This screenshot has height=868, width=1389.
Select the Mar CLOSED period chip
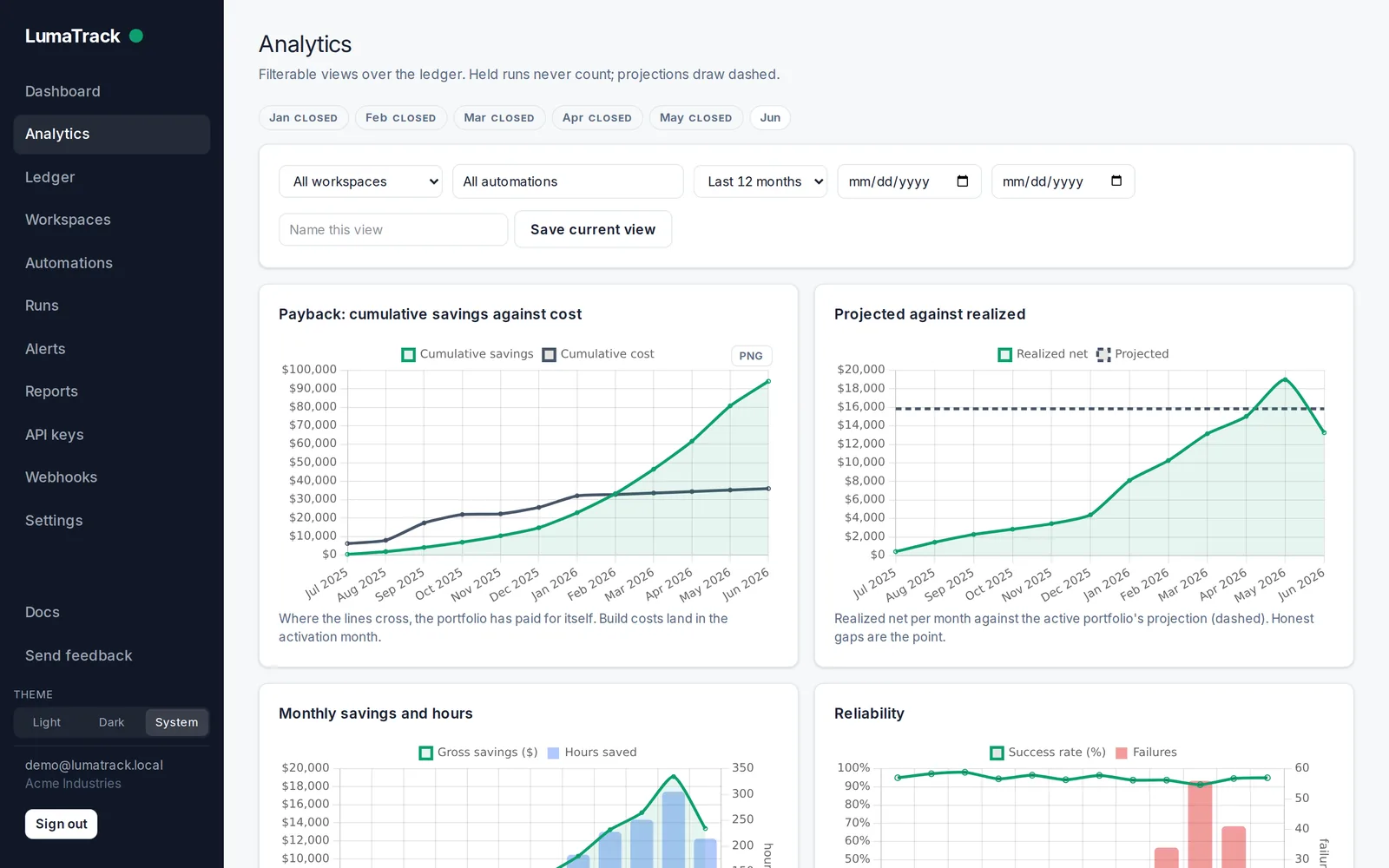[499, 118]
